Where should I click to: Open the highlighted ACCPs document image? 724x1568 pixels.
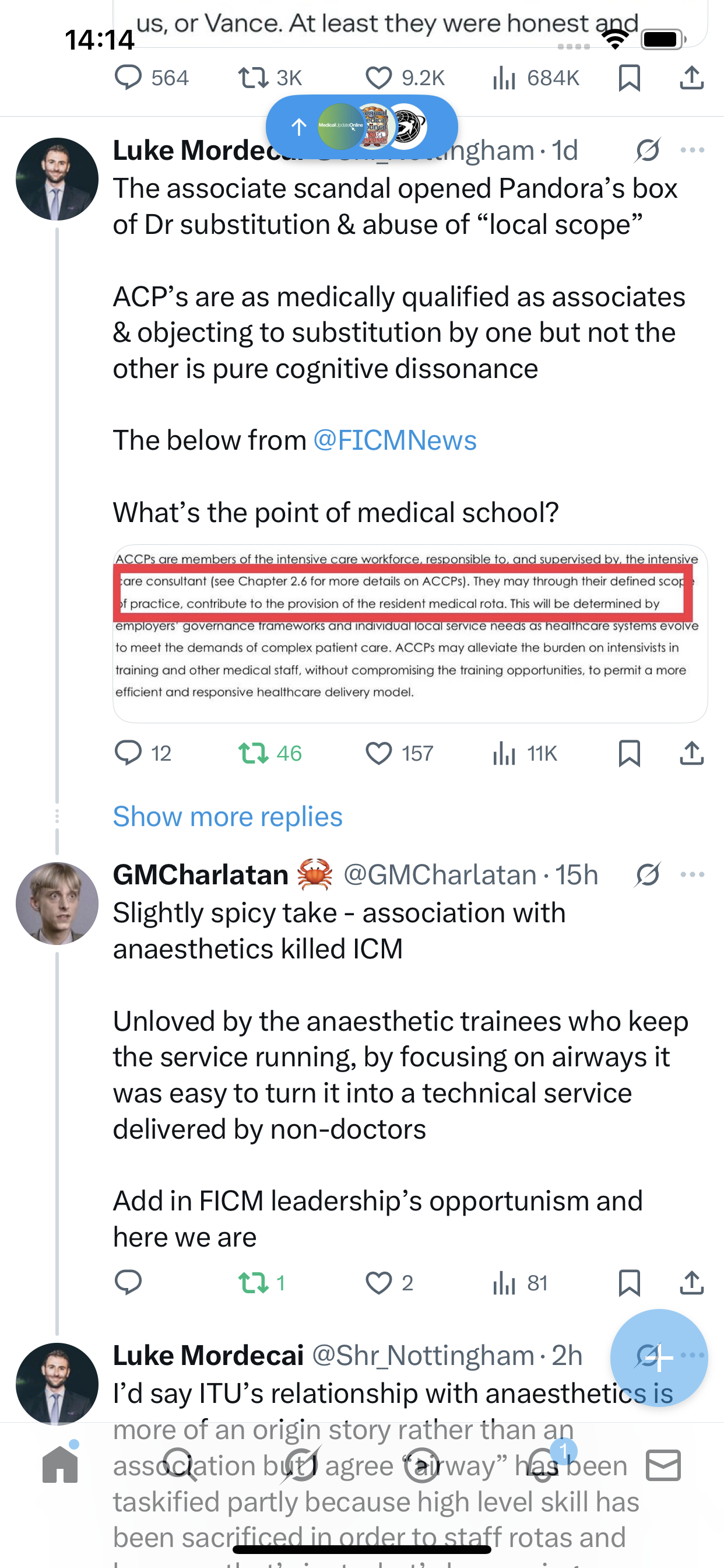[x=409, y=633]
